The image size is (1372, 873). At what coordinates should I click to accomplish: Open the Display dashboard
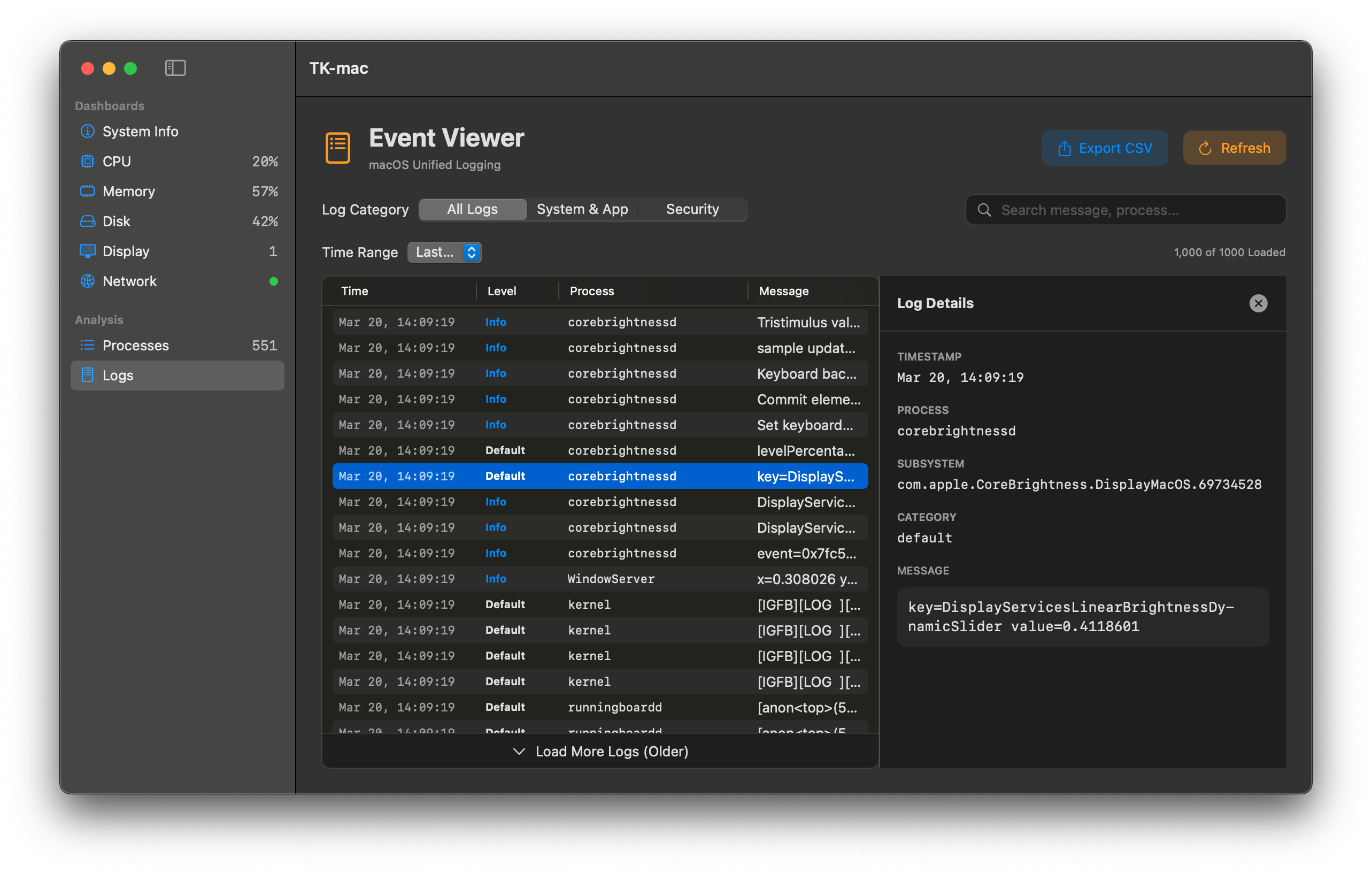[126, 251]
